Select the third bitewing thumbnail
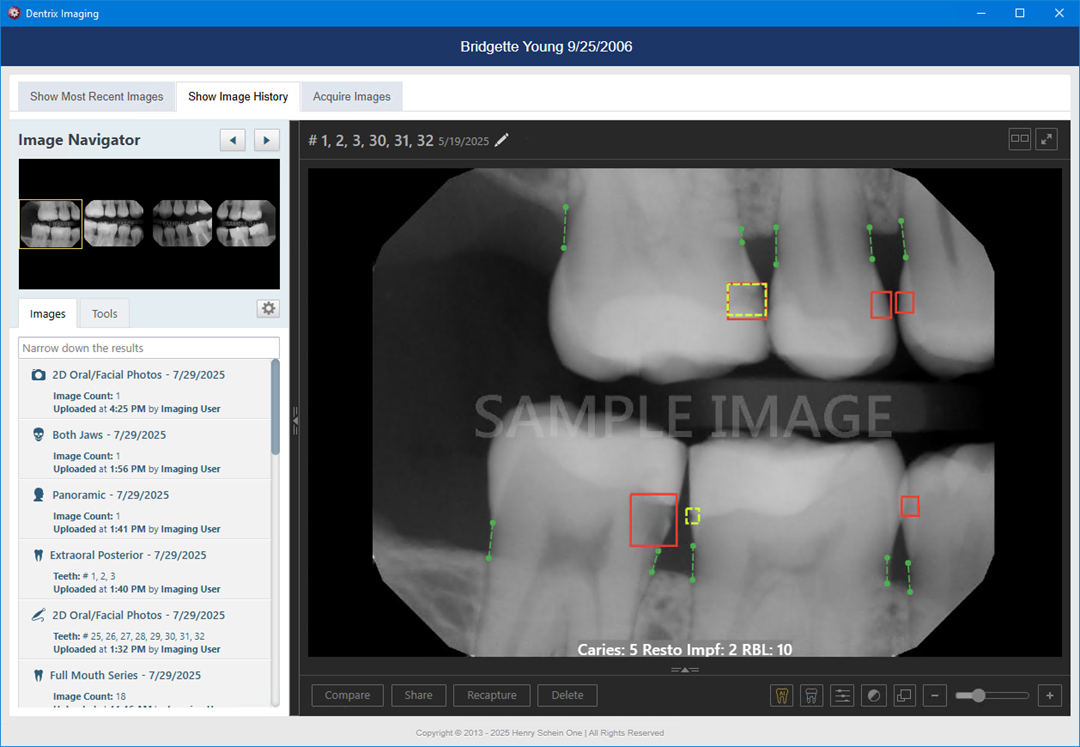The width and height of the screenshot is (1080, 747). tap(183, 224)
